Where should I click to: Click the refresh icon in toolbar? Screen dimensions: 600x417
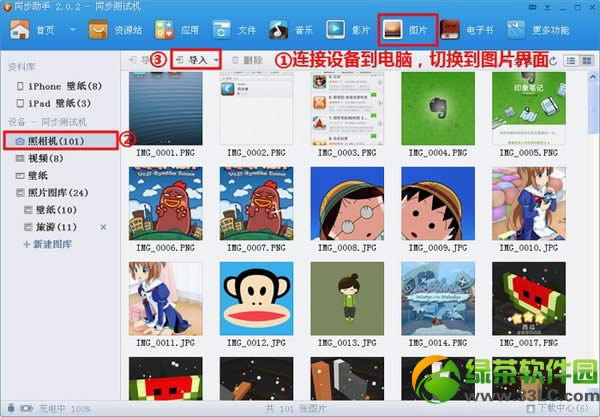(553, 60)
